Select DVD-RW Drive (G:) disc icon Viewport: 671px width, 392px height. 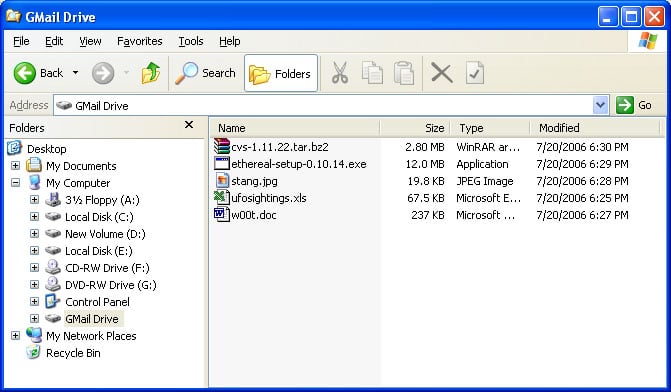[x=53, y=284]
